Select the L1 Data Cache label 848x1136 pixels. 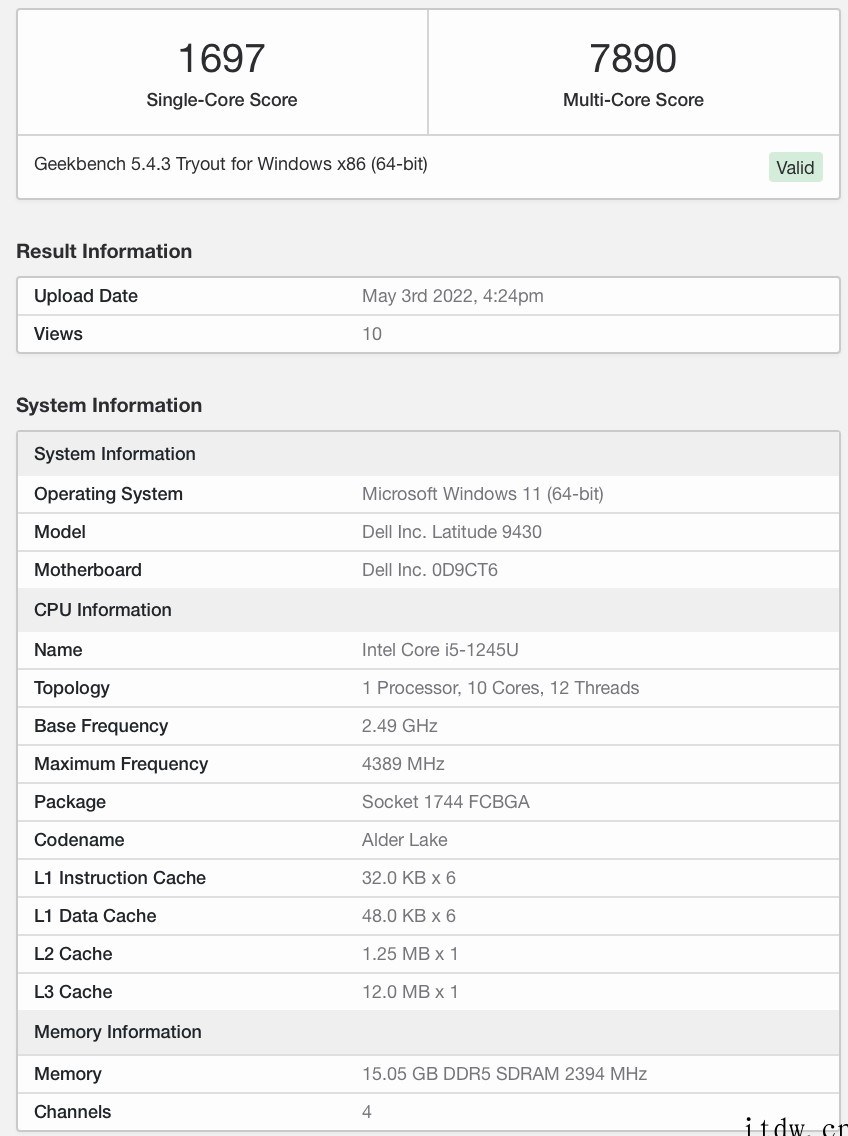pyautogui.click(x=95, y=916)
